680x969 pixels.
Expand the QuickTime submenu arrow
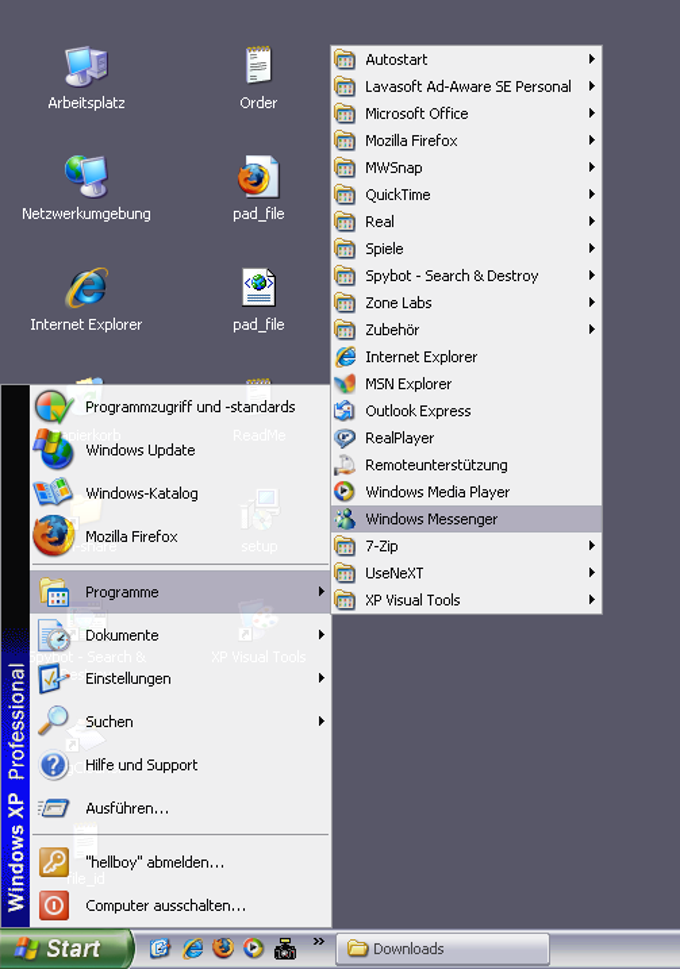pyautogui.click(x=592, y=194)
